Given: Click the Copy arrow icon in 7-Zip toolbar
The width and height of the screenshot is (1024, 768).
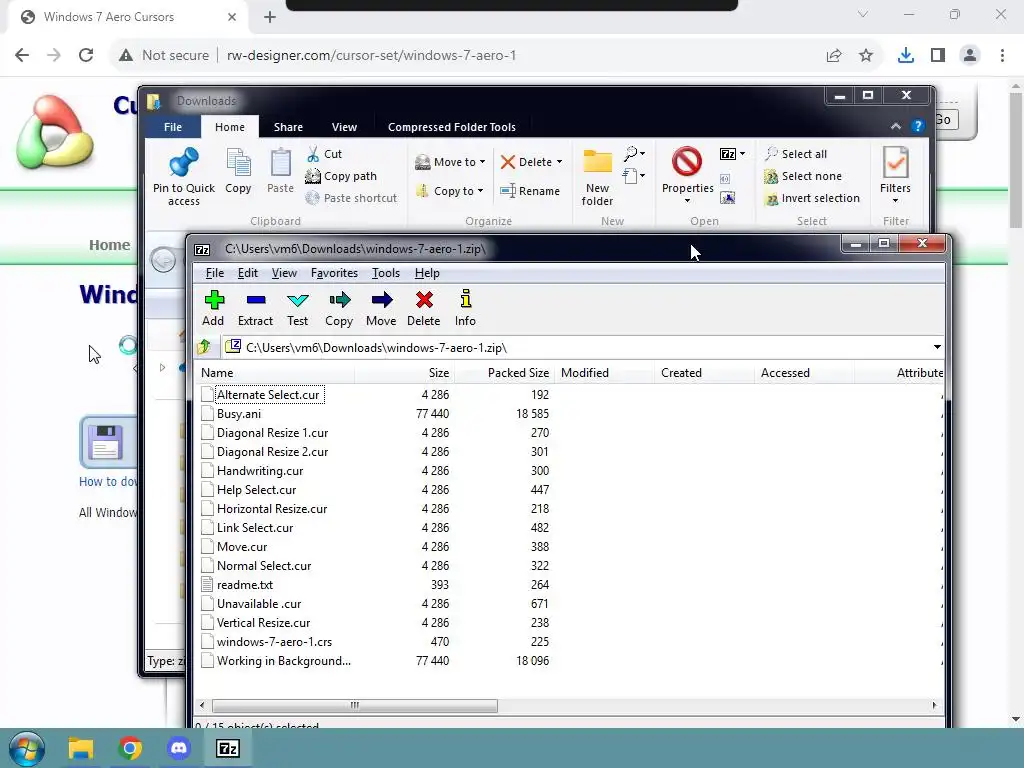Looking at the screenshot, I should coord(339,308).
